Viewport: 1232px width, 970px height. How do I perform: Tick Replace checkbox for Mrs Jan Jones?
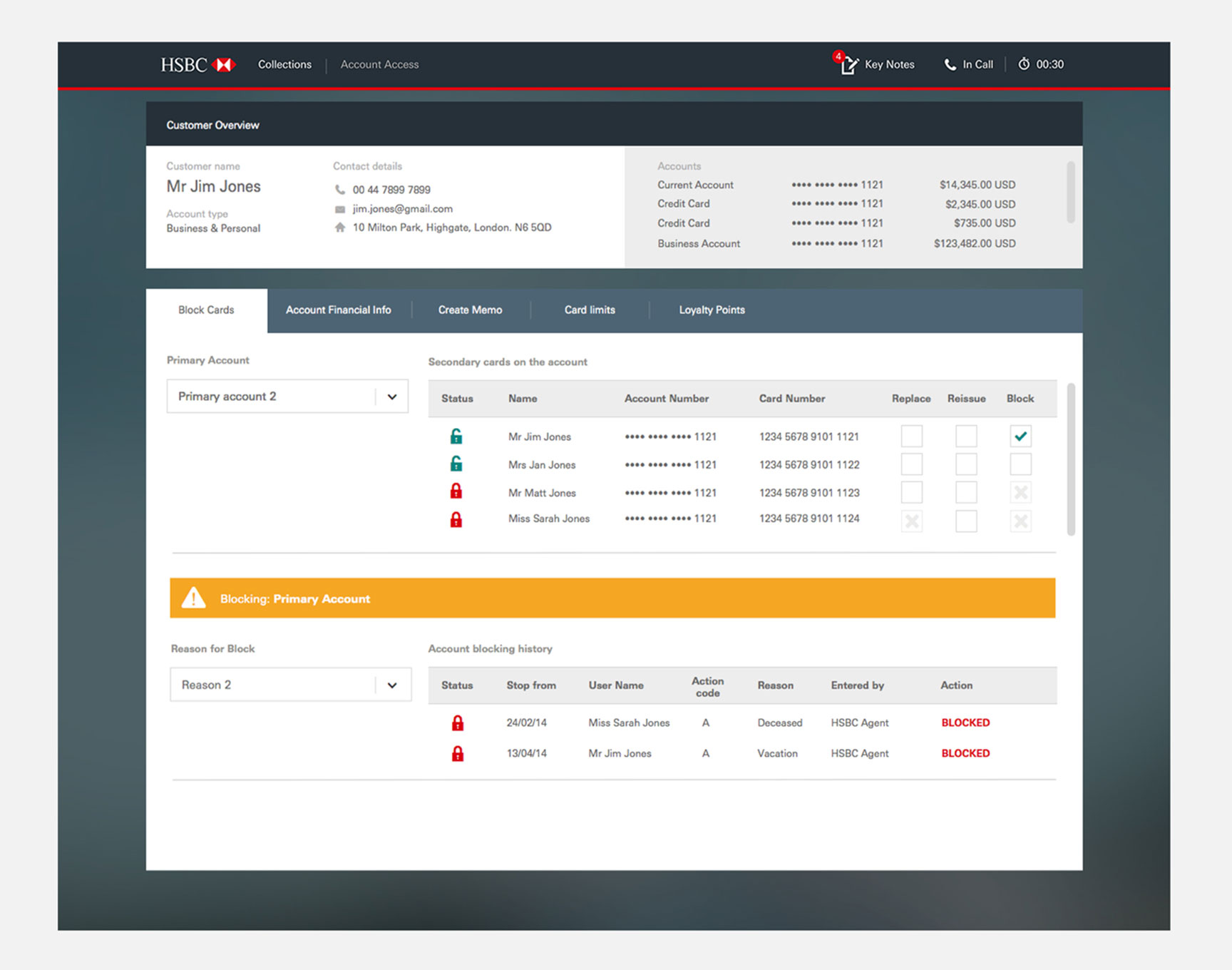click(911, 464)
